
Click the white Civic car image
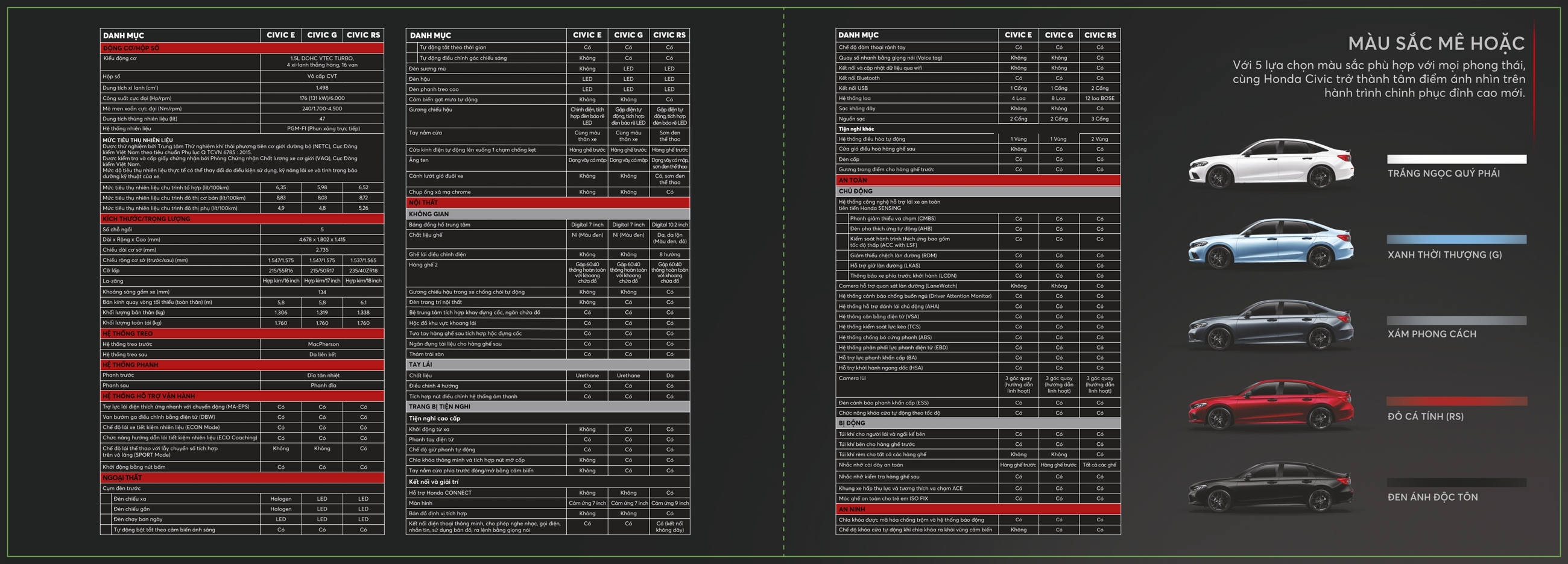(1271, 163)
